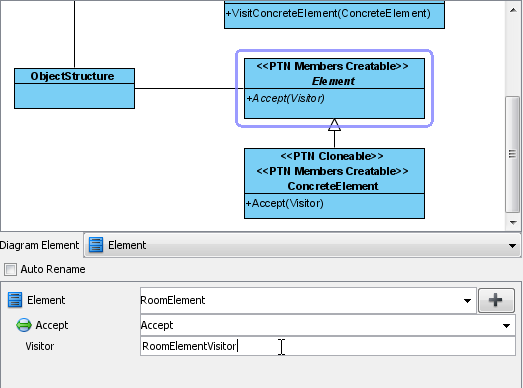The width and height of the screenshot is (523, 388).
Task: Click the RoomElementVisitor text field
Action: (x=328, y=346)
